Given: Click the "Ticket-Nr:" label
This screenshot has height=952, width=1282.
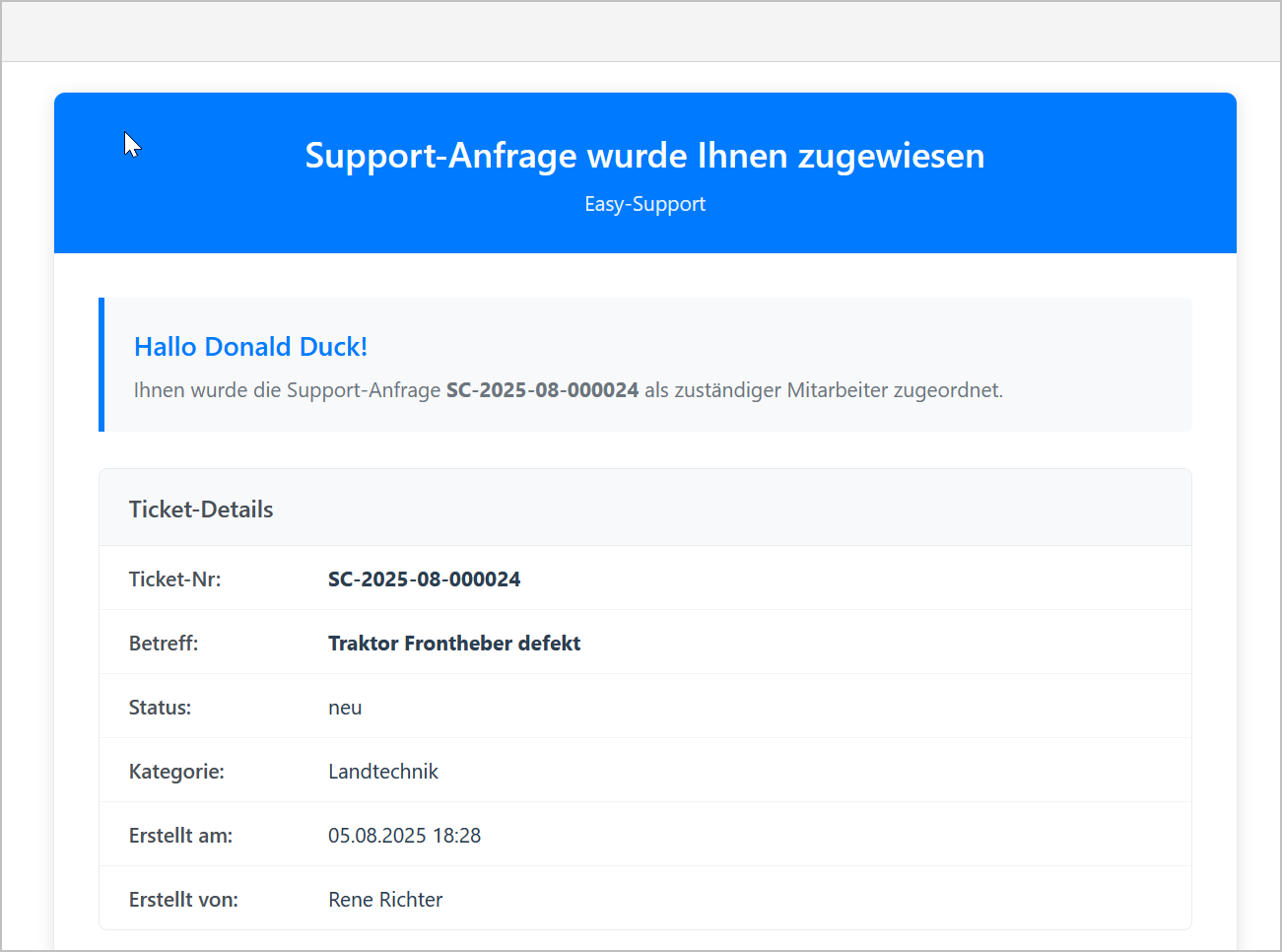Looking at the screenshot, I should pyautogui.click(x=174, y=579).
